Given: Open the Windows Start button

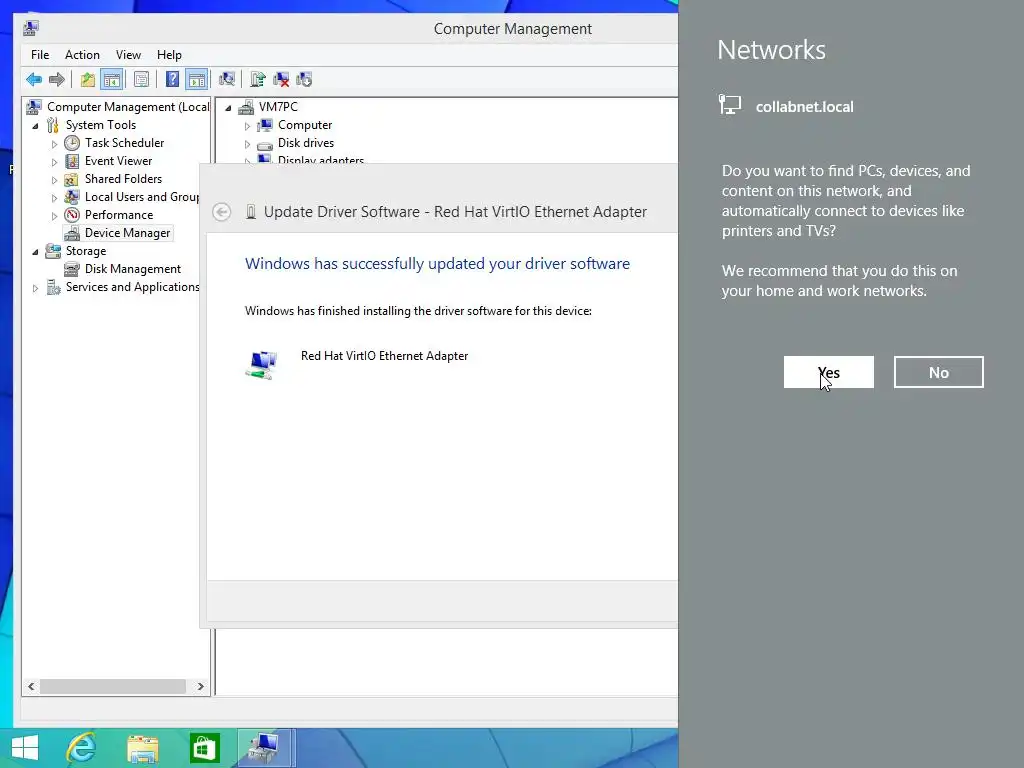Looking at the screenshot, I should (25, 748).
